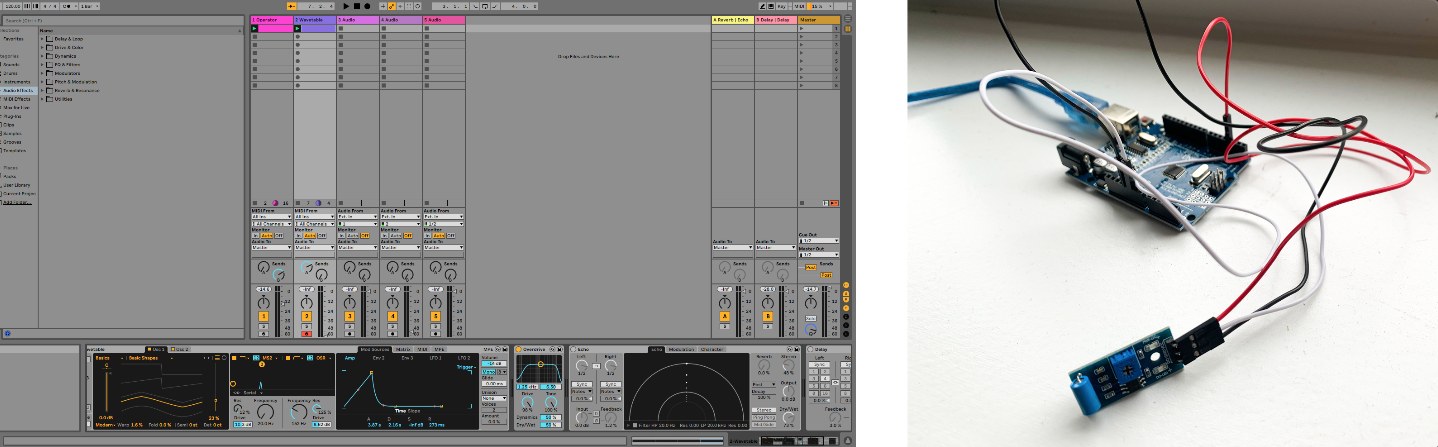1438x447 pixels.
Task: Expand the Dynamics folder
Action: [x=42, y=55]
